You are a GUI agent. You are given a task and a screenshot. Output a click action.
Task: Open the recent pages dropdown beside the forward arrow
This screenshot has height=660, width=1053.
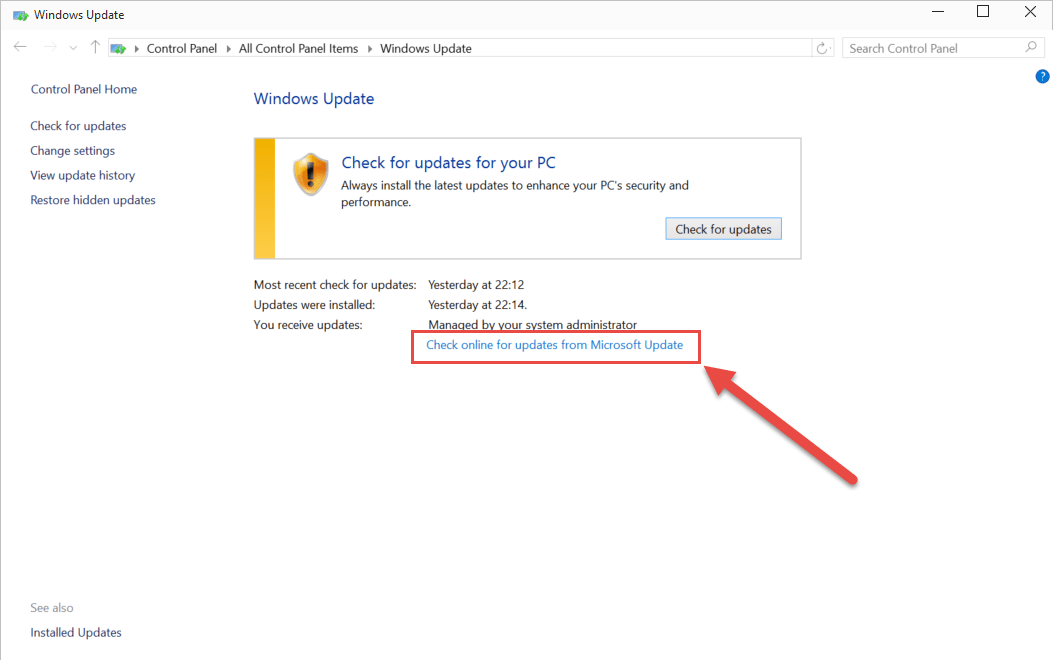72,47
